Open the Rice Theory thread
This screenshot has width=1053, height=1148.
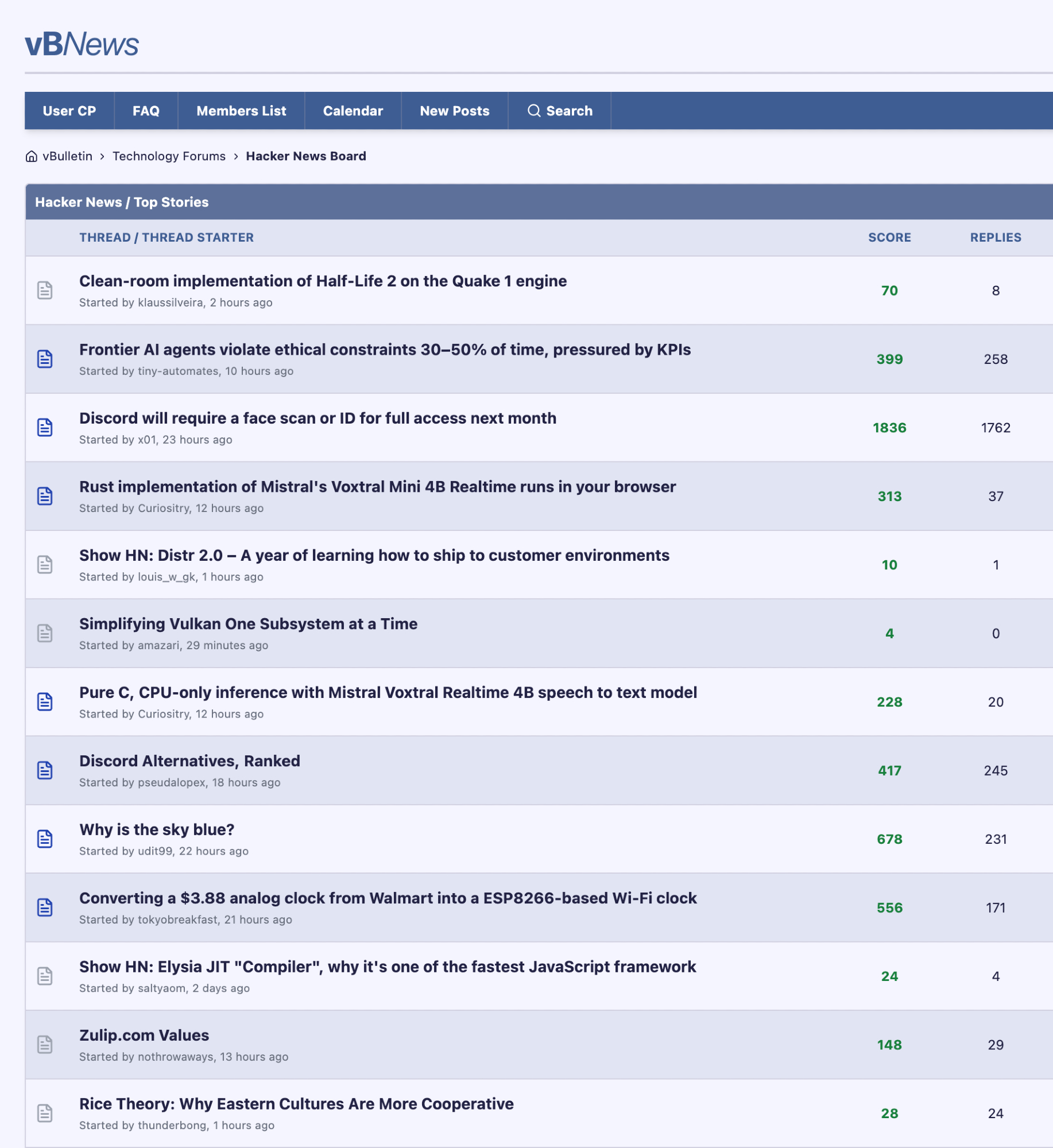(296, 1104)
